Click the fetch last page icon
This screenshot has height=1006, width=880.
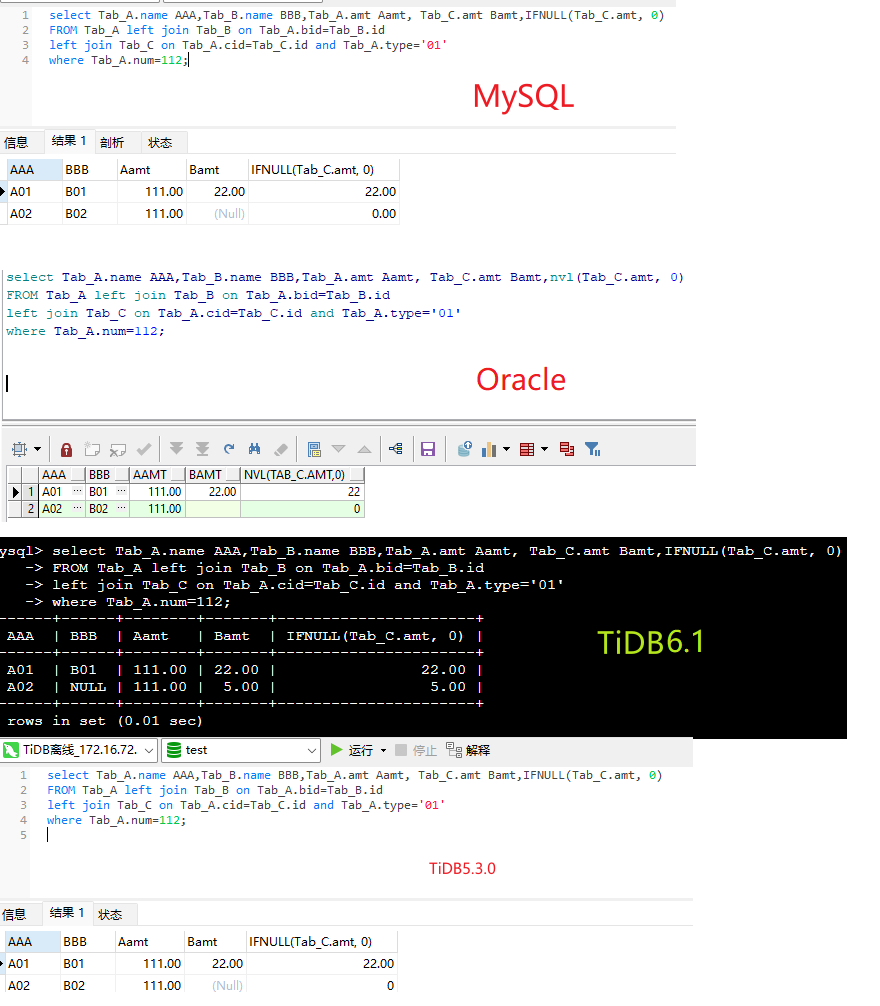click(x=203, y=448)
